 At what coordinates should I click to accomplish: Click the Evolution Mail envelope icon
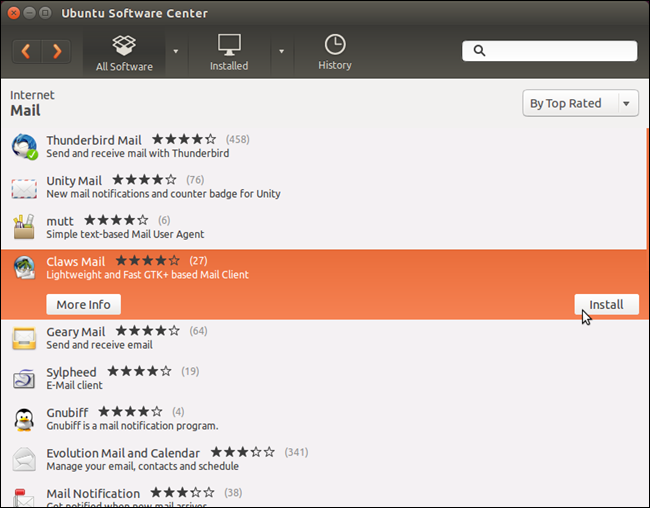point(24,459)
